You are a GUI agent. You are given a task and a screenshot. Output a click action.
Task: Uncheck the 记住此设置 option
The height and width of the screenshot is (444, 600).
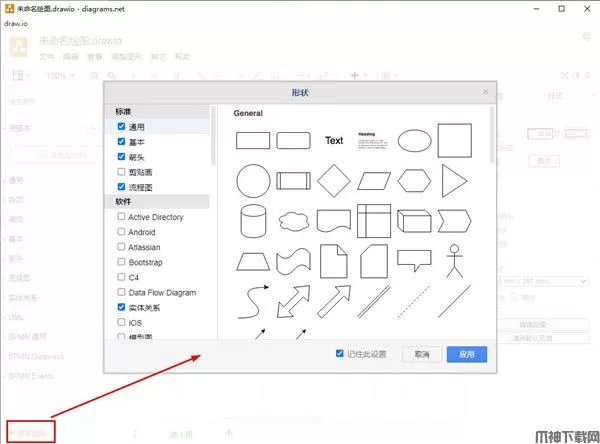pos(341,354)
